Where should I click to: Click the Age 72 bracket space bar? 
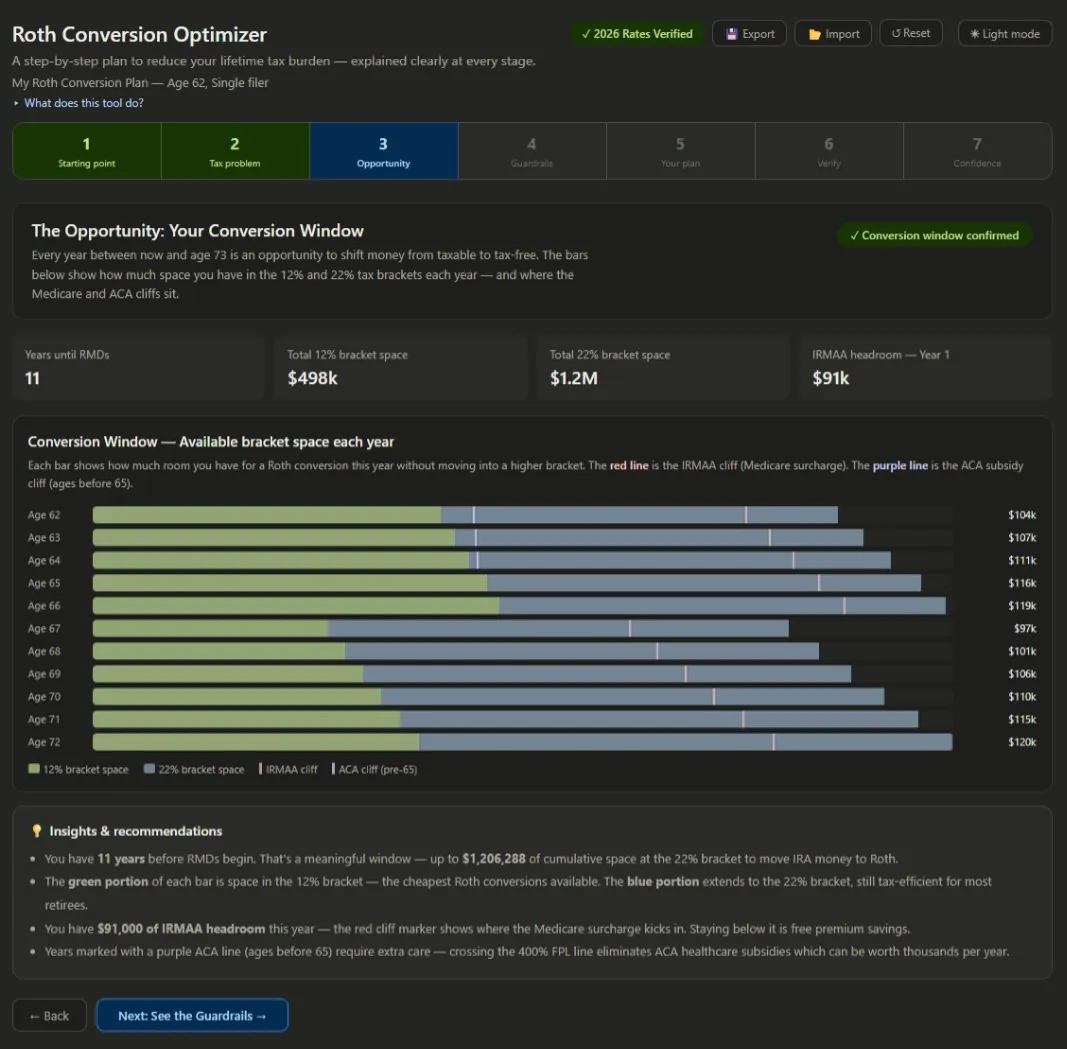point(522,742)
